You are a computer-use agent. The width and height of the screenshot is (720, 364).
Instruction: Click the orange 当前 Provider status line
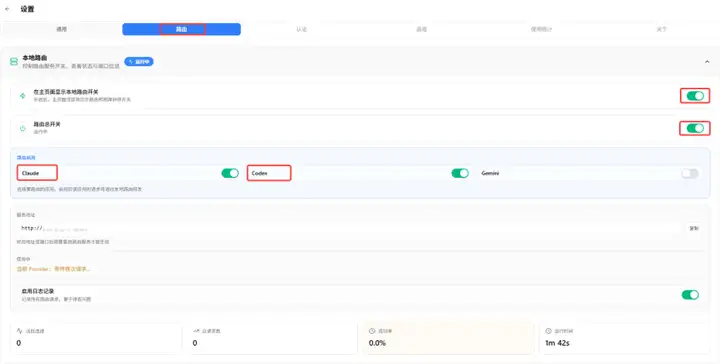pos(53,269)
